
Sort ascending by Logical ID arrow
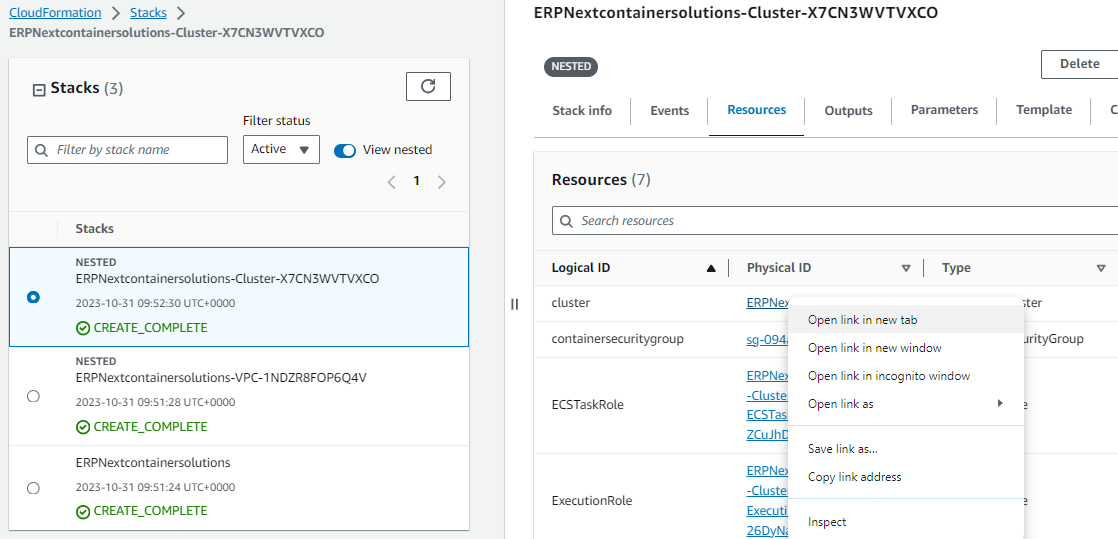tap(710, 269)
